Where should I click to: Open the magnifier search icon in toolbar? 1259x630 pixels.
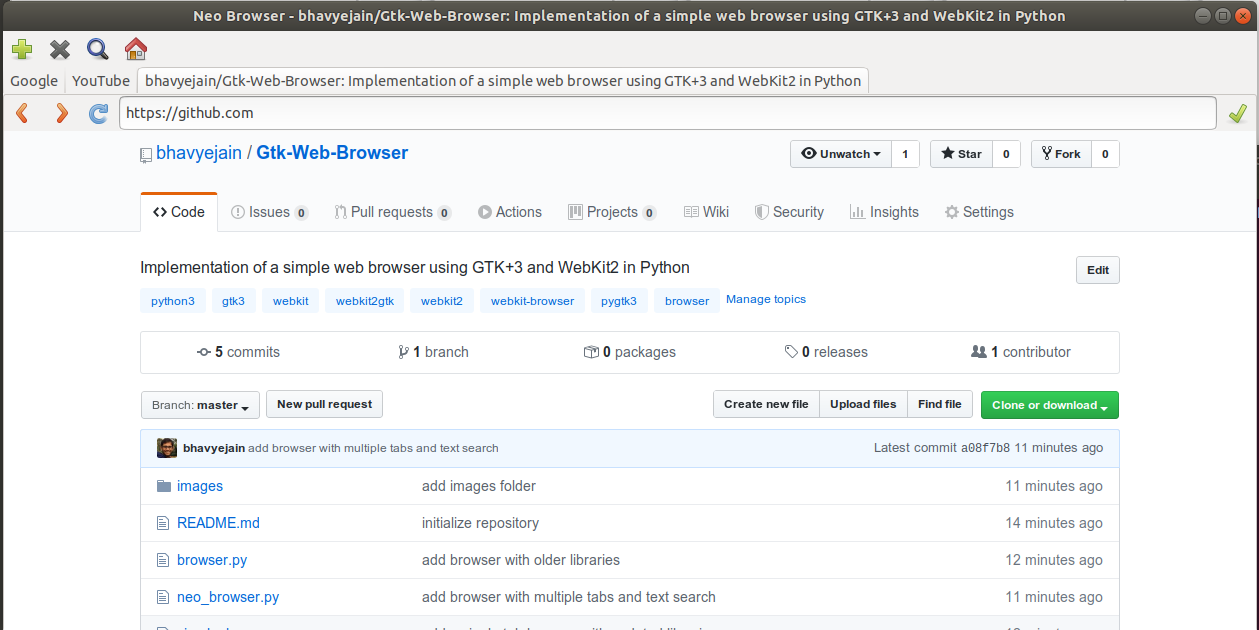coord(97,49)
